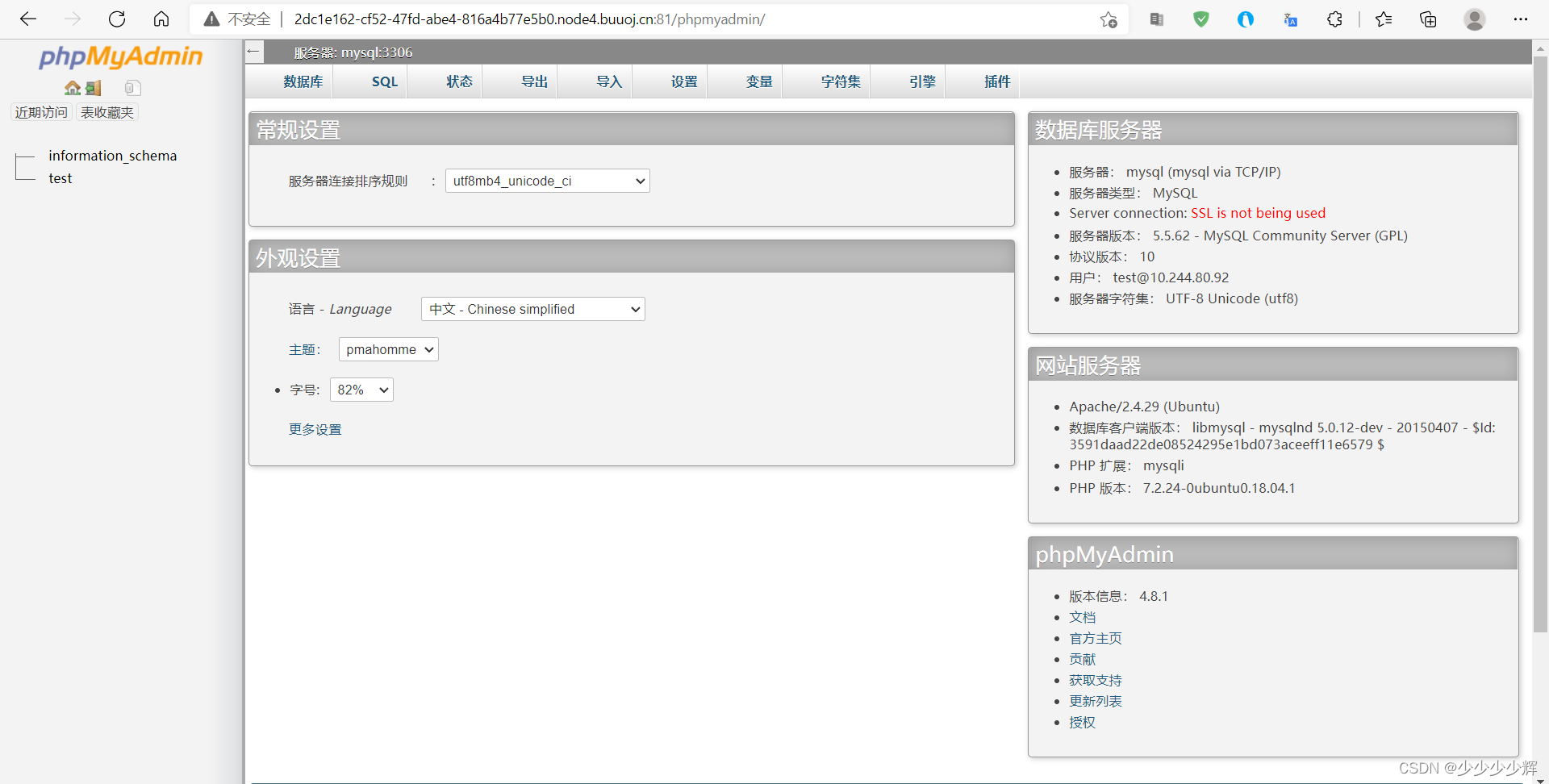Open the immersive reader extension icon

tap(1157, 19)
